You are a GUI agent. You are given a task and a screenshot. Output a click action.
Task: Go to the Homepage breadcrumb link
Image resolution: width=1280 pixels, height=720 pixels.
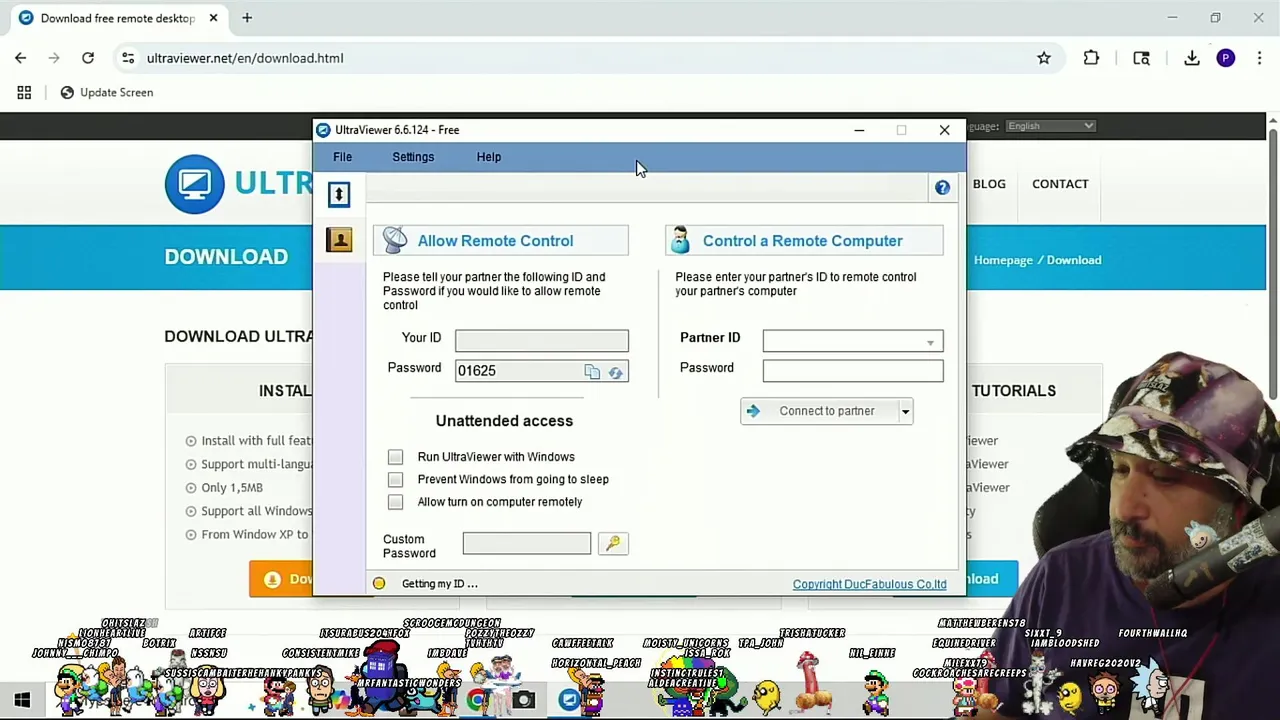point(1003,260)
